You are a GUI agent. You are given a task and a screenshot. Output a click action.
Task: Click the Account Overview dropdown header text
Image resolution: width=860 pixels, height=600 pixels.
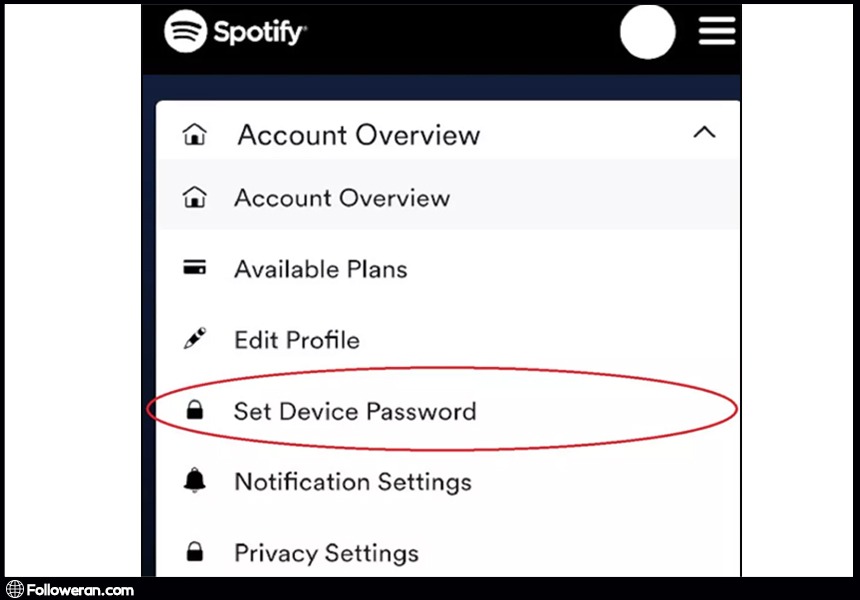click(358, 135)
